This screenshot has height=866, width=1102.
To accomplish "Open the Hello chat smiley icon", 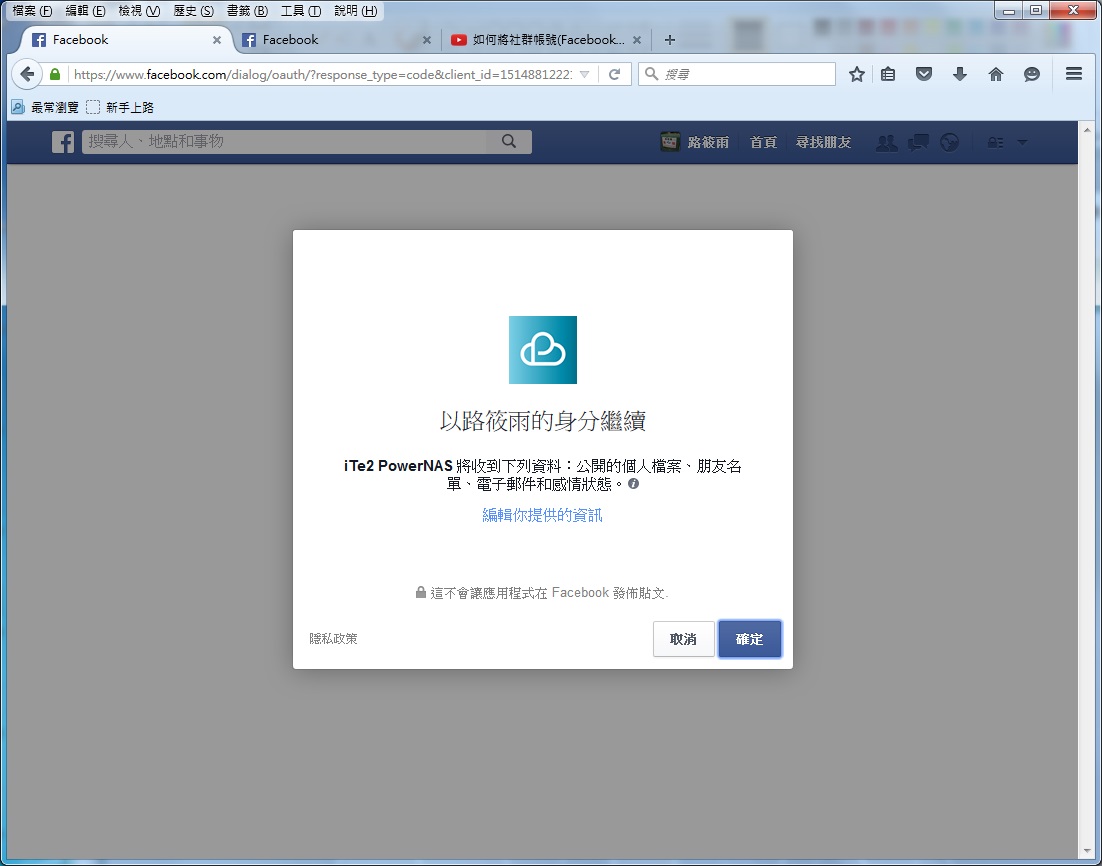I will (x=1031, y=74).
